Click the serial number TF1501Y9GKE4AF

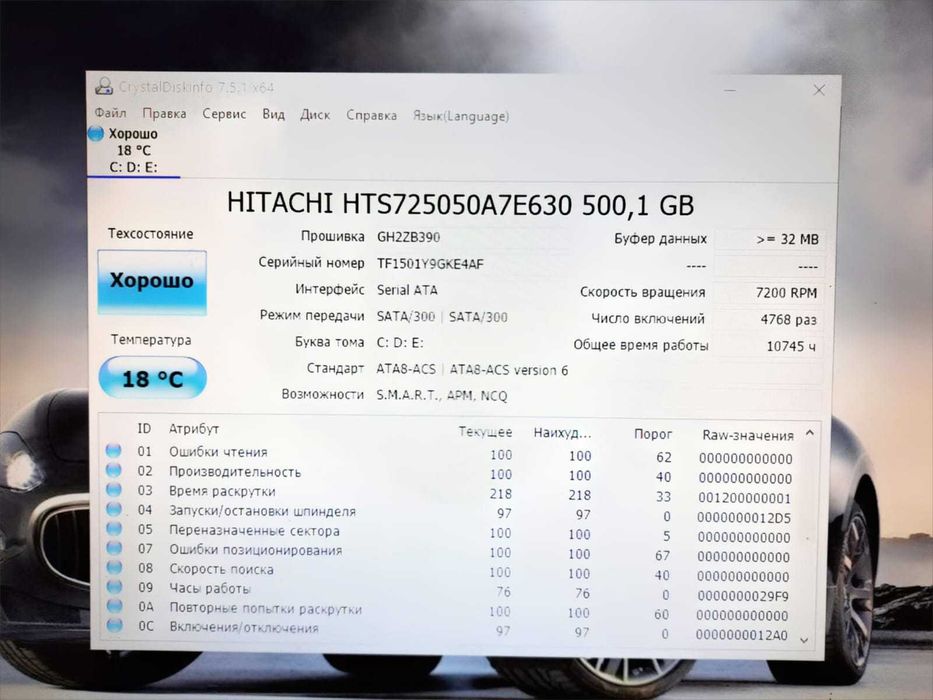(430, 264)
